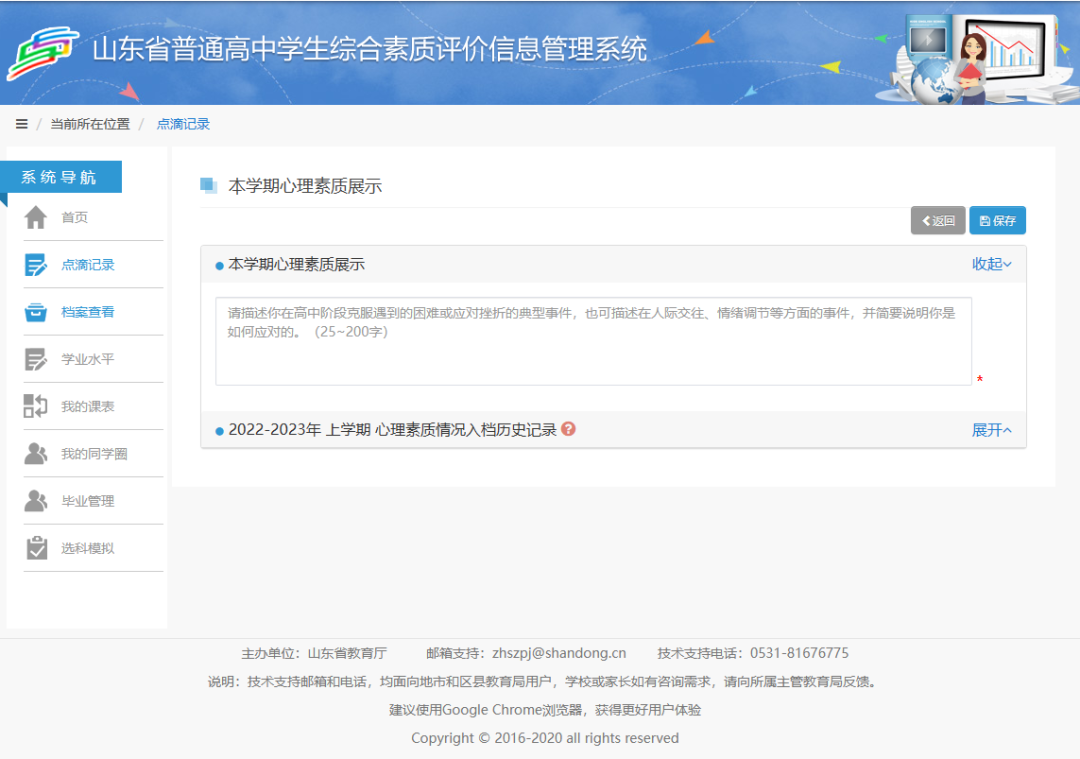This screenshot has width=1080, height=759.
Task: Navigate using the 点滴记录 breadcrumb link
Action: click(x=182, y=123)
